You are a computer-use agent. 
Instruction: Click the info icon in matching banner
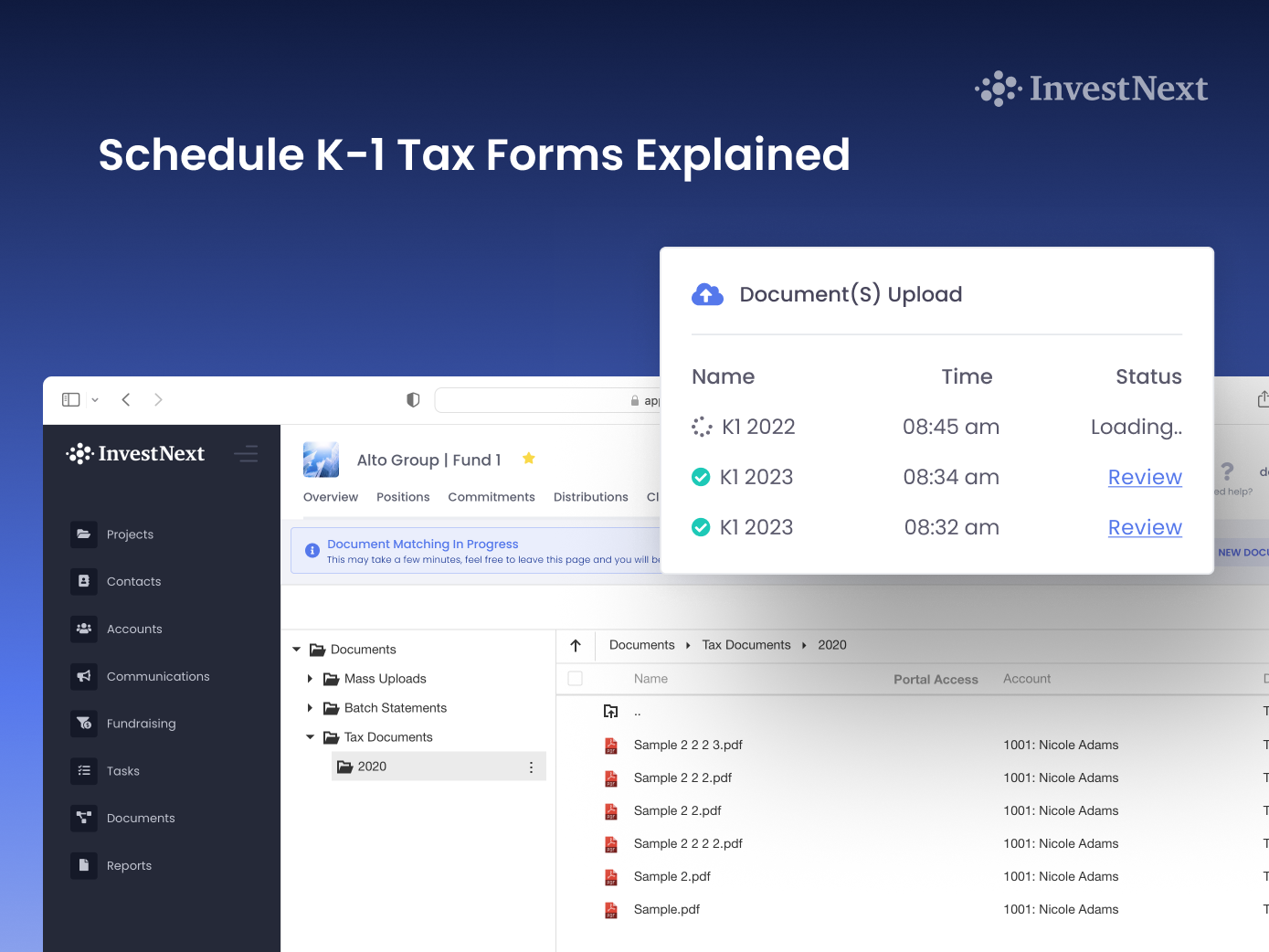[312, 550]
